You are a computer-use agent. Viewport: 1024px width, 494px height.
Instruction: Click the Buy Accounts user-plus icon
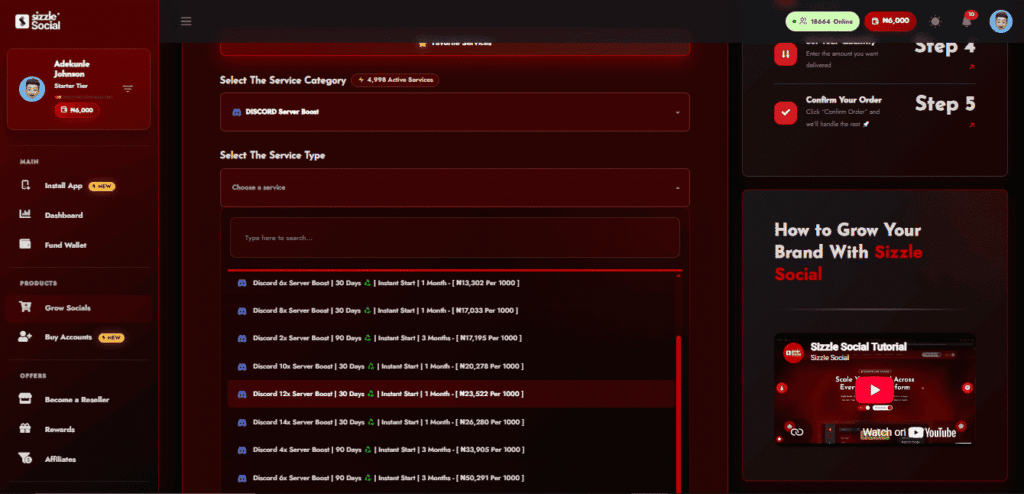(x=25, y=337)
